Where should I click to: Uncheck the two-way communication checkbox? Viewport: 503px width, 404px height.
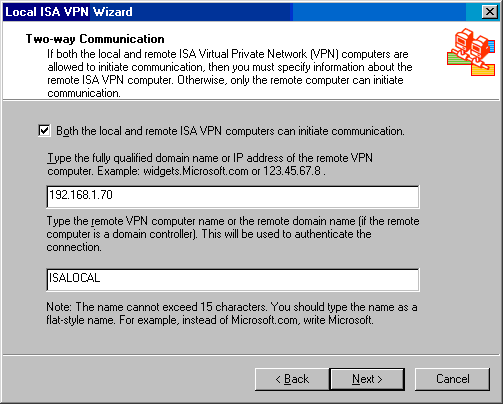coord(44,131)
